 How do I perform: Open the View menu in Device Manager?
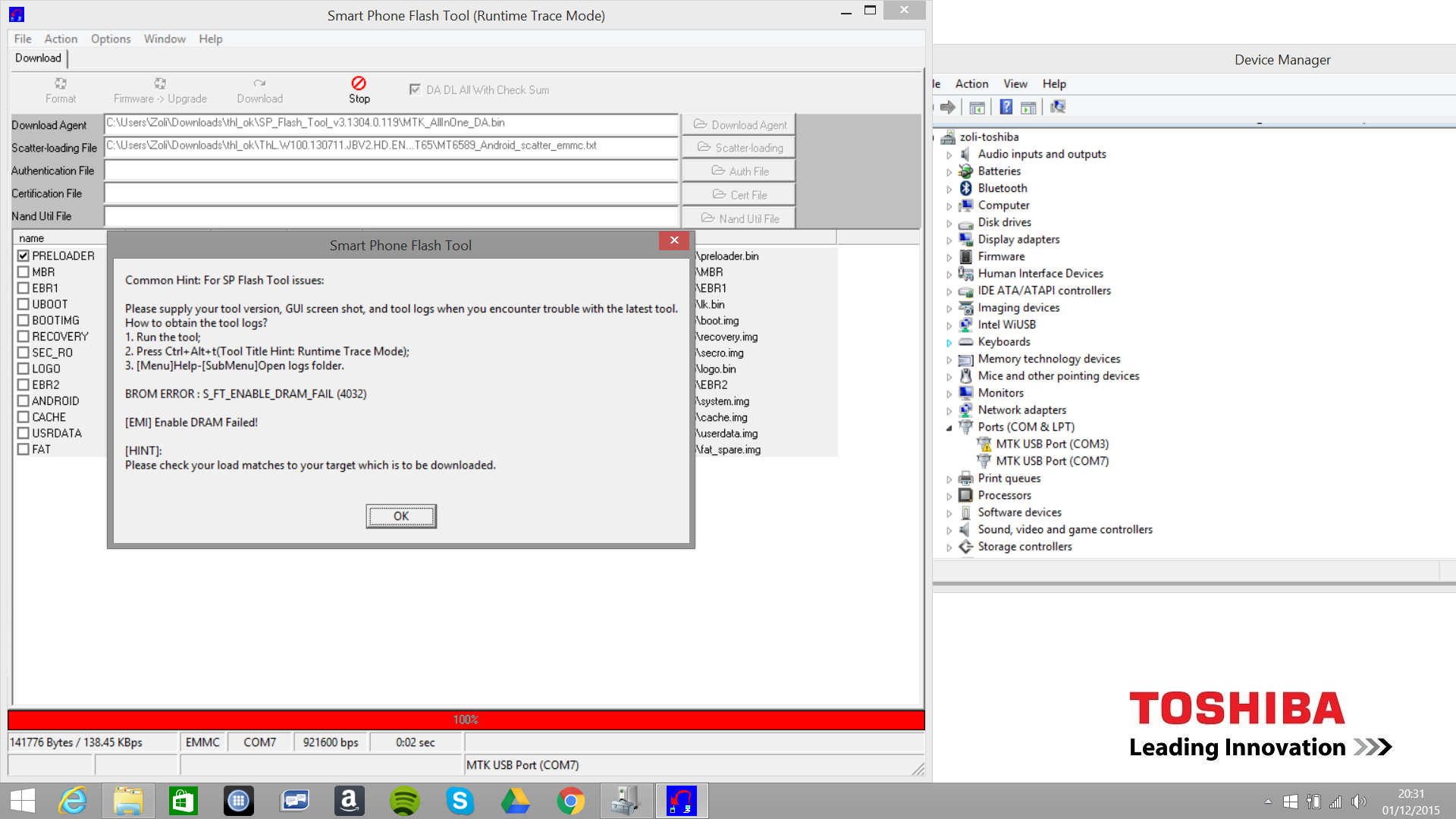pos(1015,83)
